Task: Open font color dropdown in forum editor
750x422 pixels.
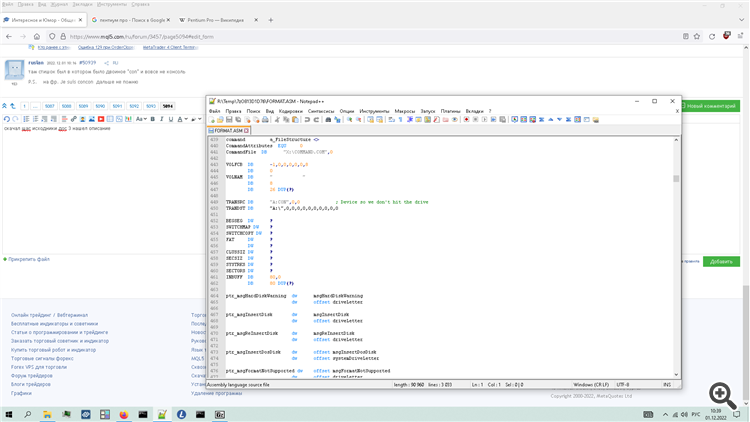Action: 183,119
